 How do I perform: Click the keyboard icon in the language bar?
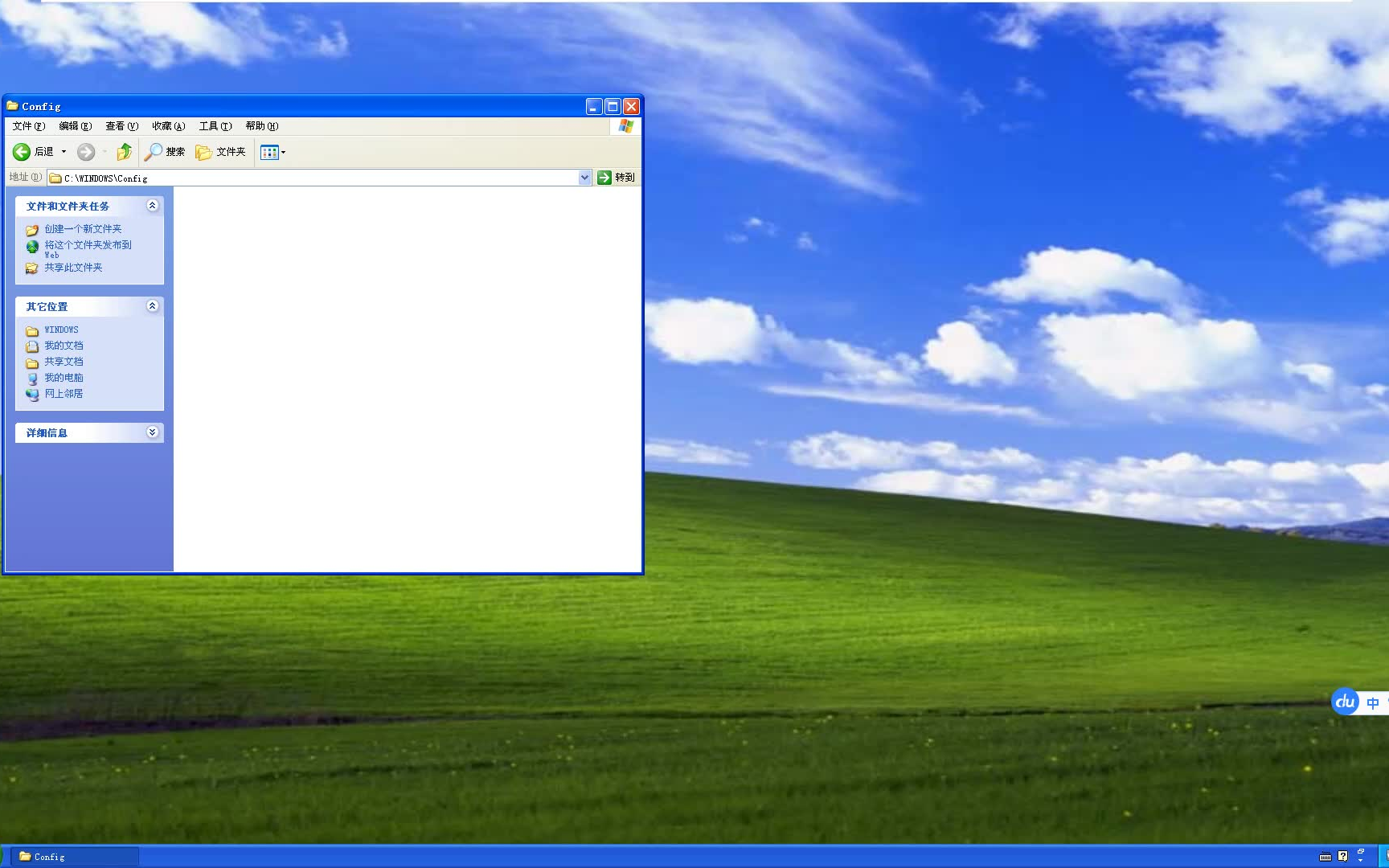(x=1325, y=856)
